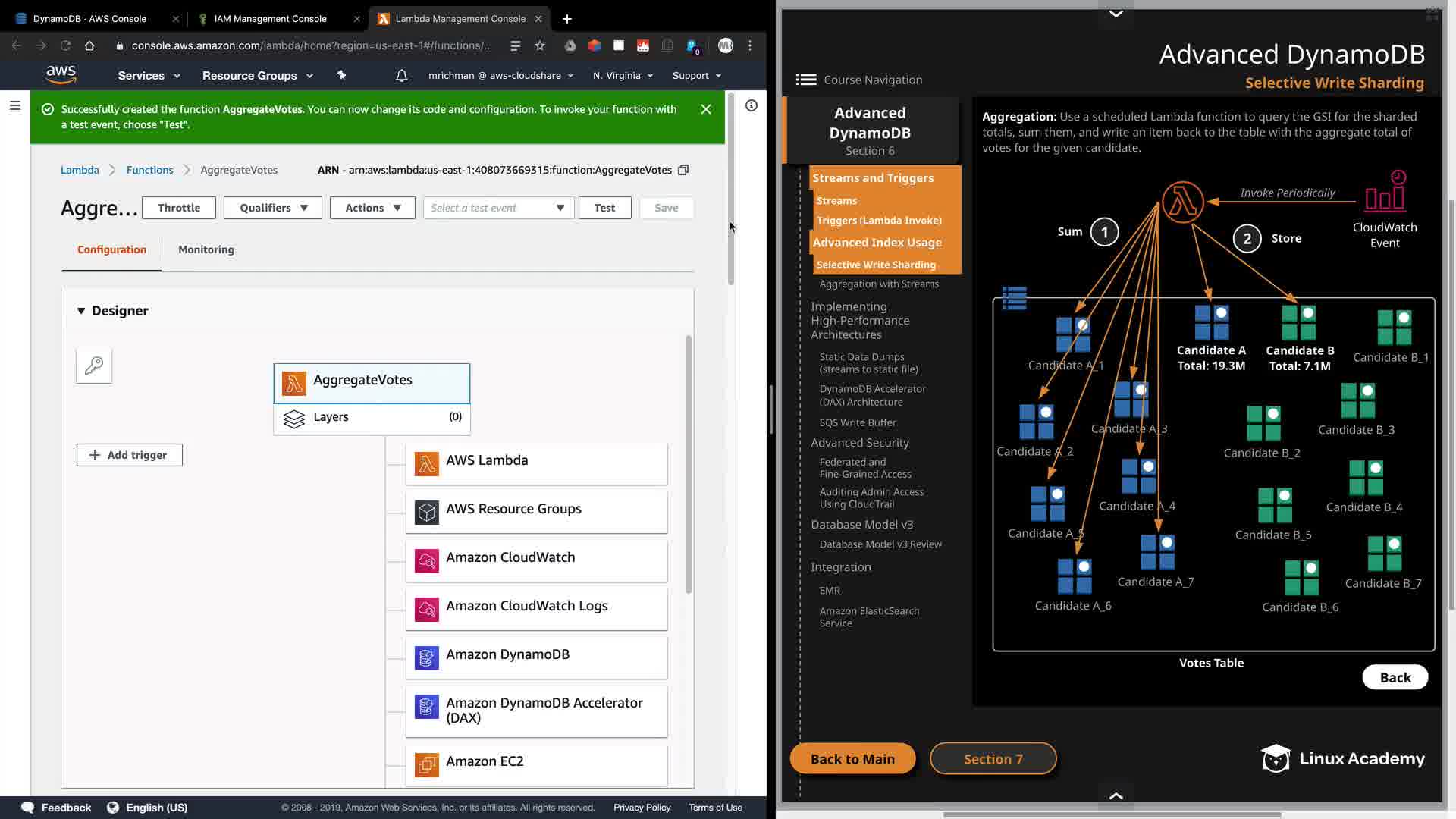Viewport: 1456px width, 819px height.
Task: Open the Functions breadcrumb link
Action: pos(149,170)
